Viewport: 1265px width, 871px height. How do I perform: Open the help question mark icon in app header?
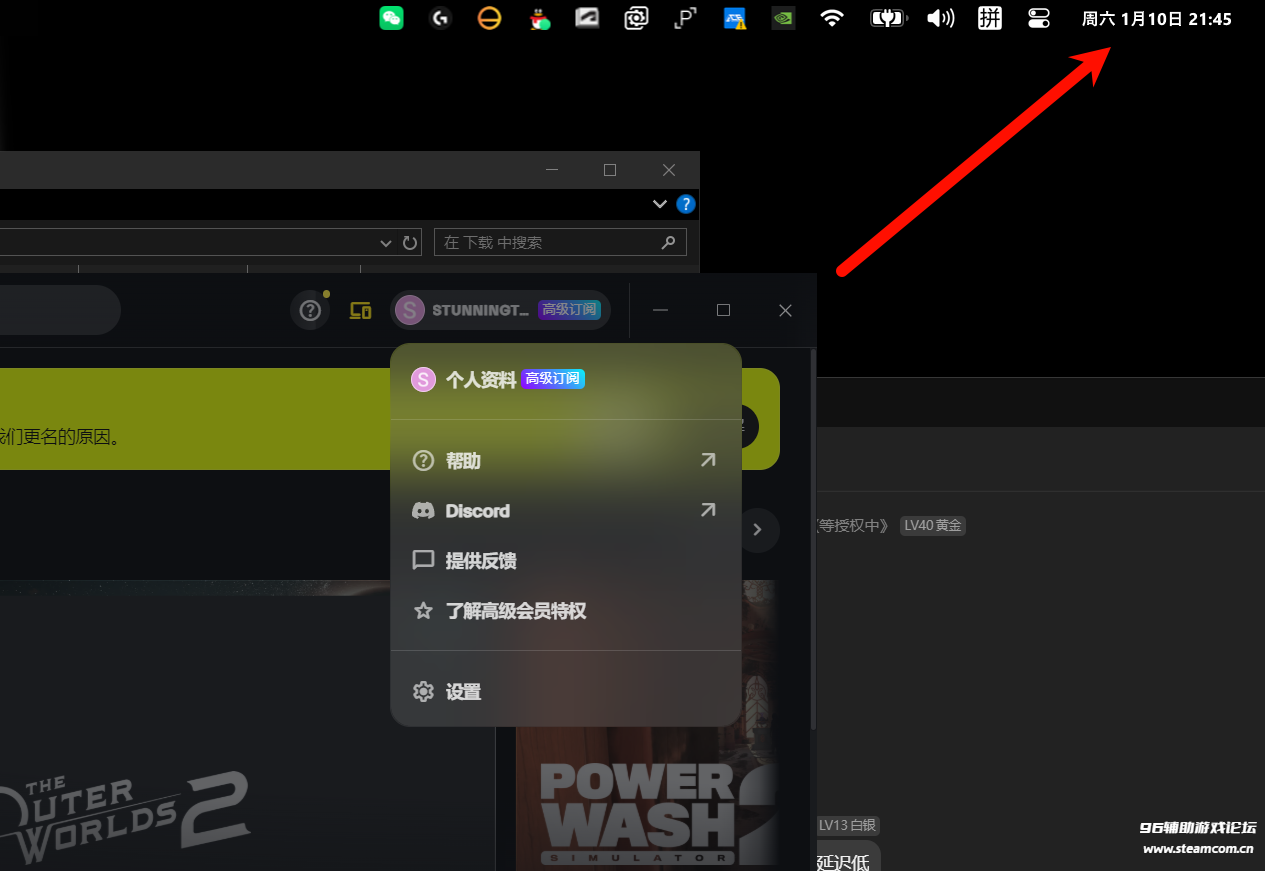coord(310,310)
